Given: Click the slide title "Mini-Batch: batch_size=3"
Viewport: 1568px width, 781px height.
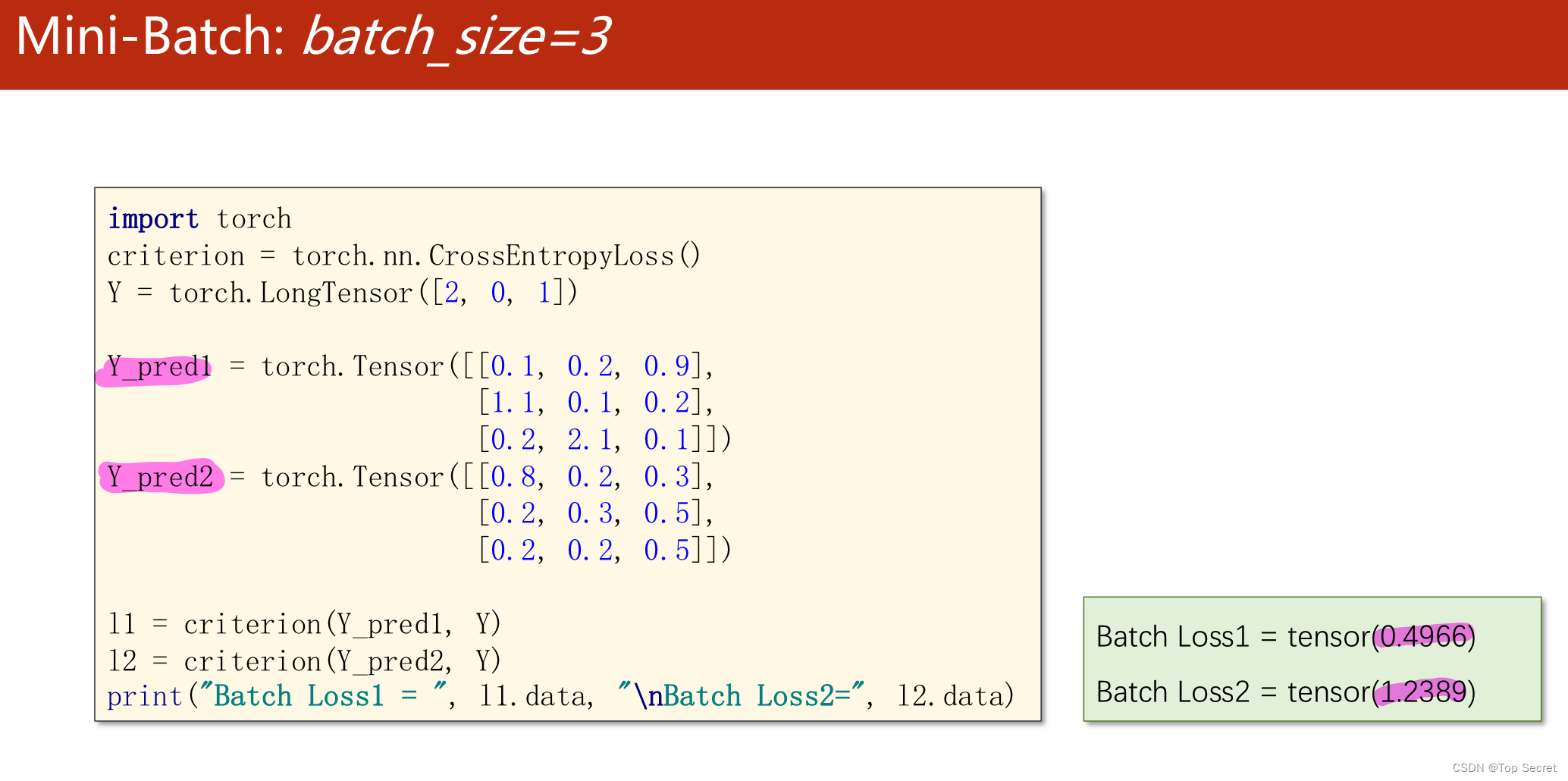Looking at the screenshot, I should pyautogui.click(x=312, y=36).
